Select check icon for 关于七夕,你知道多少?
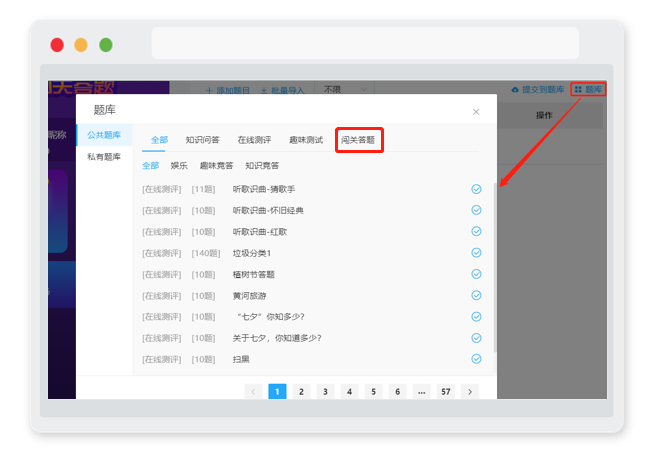This screenshot has width=660, height=460. click(476, 338)
